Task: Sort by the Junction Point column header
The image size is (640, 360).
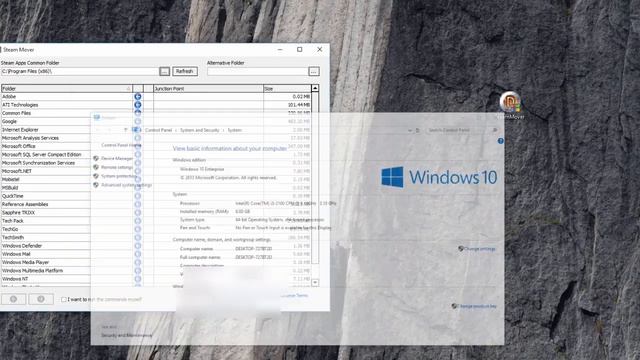Action: coord(208,89)
